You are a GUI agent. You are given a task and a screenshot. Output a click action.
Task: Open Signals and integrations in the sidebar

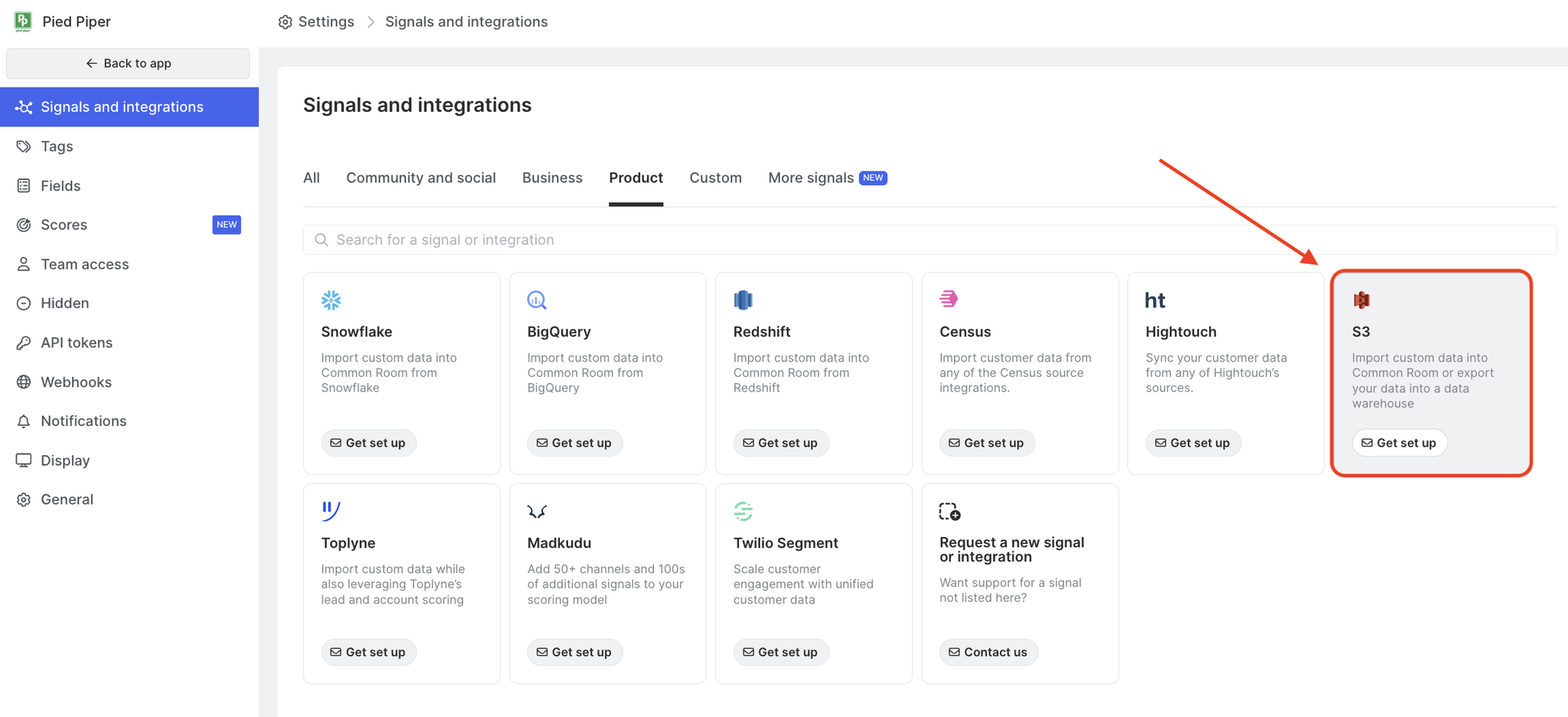(x=129, y=107)
